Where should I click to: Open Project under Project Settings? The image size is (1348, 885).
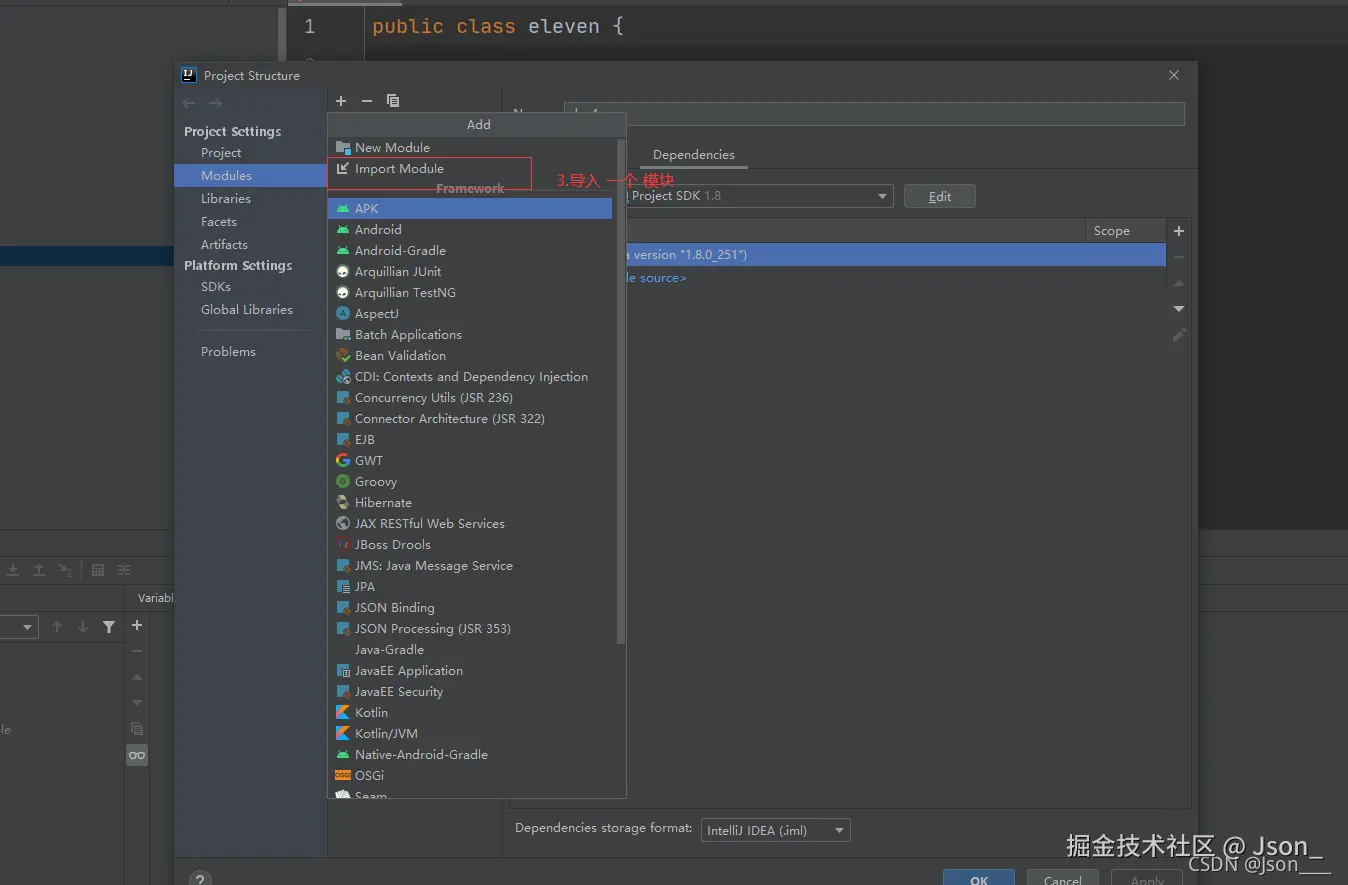click(221, 153)
